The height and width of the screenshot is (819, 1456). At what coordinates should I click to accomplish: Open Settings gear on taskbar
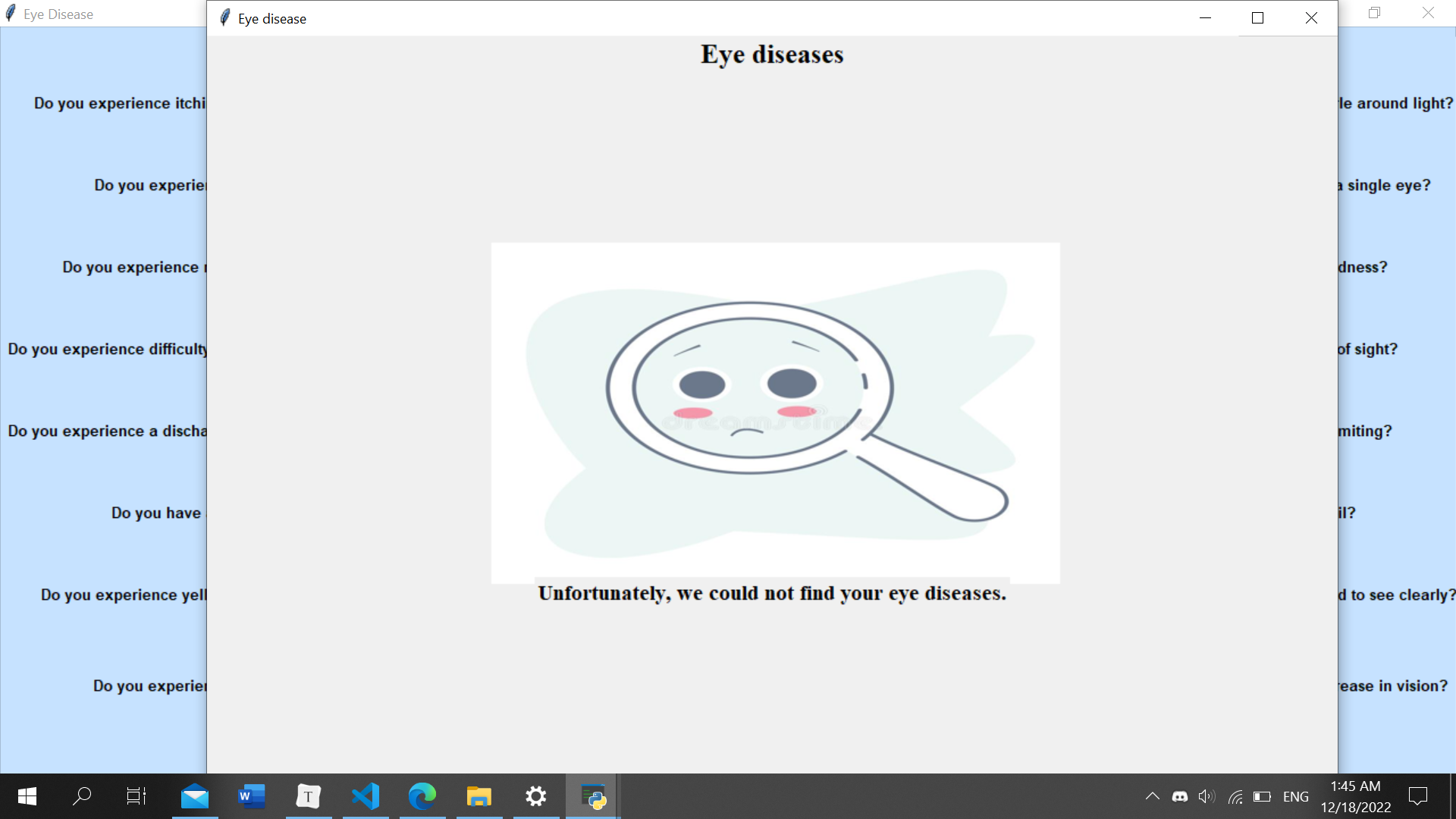tap(536, 796)
